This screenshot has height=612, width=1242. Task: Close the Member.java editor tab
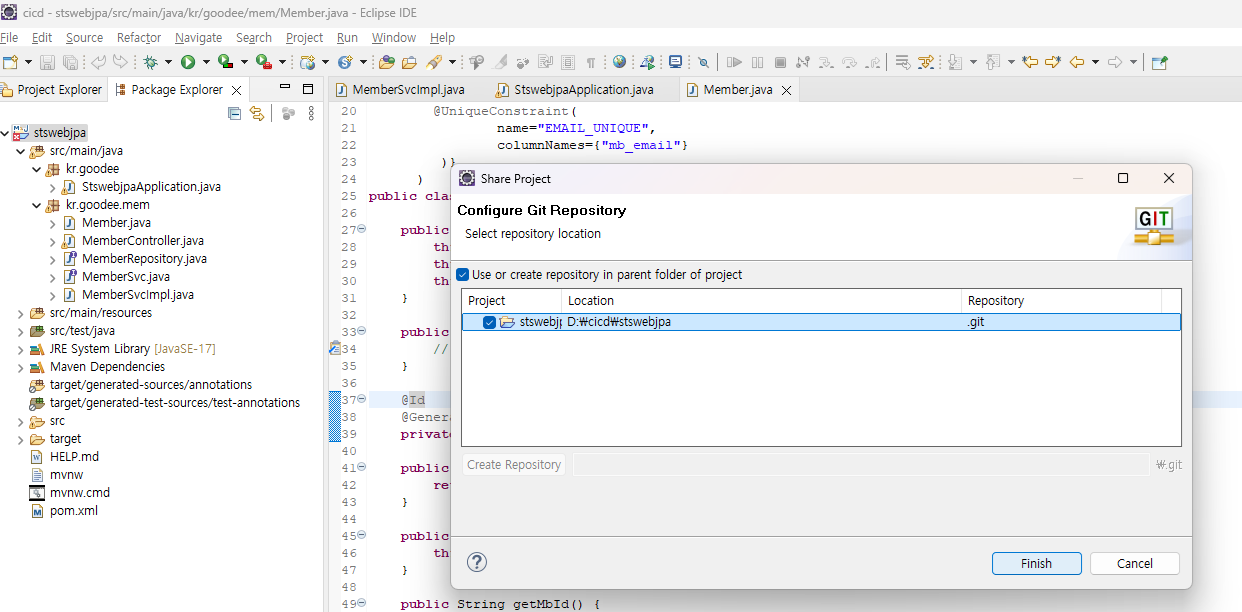(786, 90)
